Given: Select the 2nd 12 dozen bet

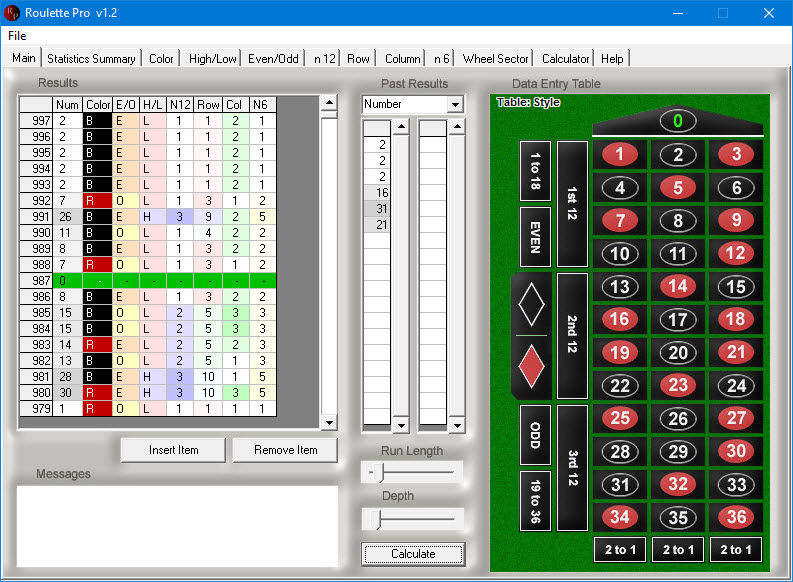Looking at the screenshot, I should [x=572, y=336].
